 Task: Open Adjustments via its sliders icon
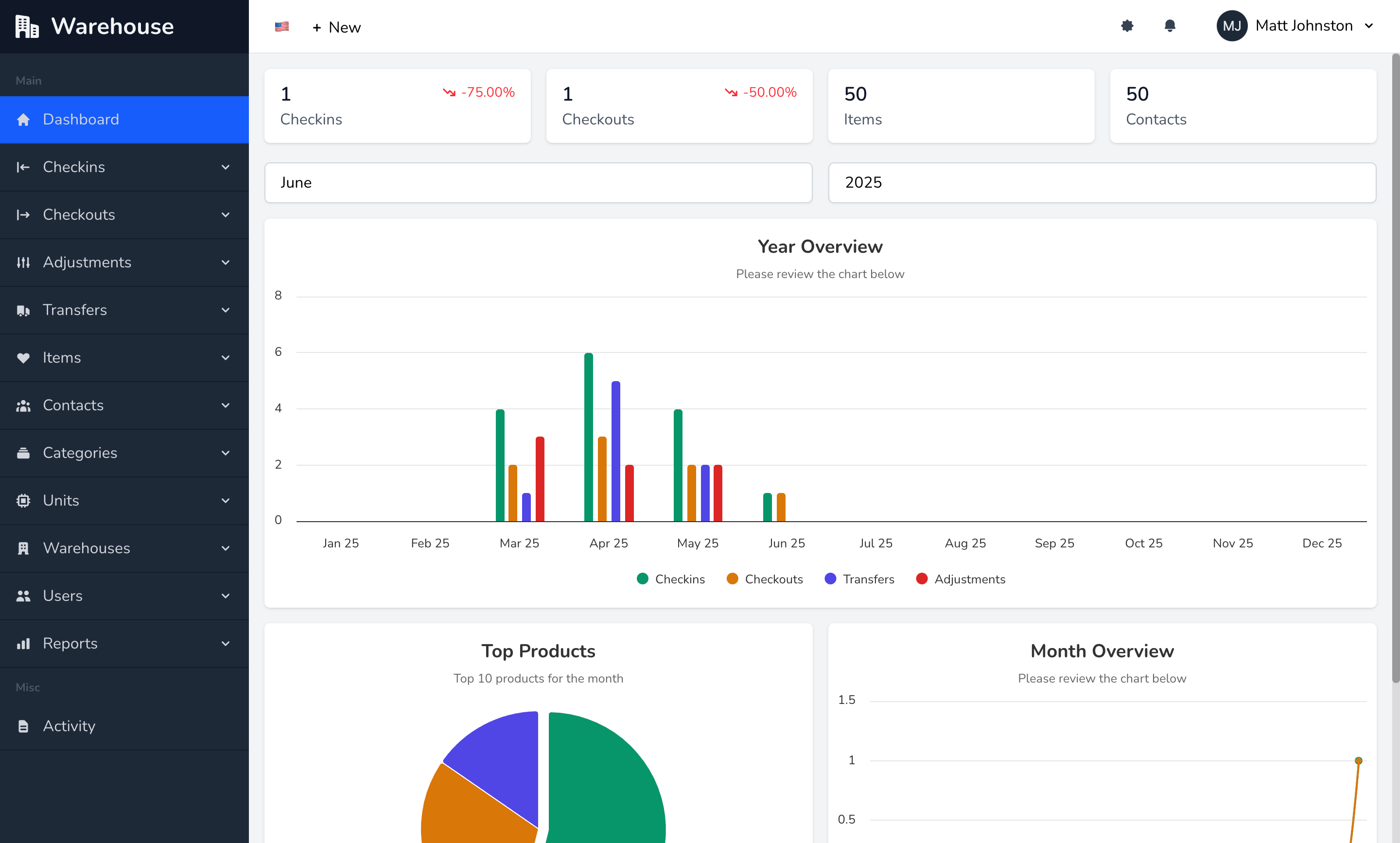pyautogui.click(x=23, y=263)
